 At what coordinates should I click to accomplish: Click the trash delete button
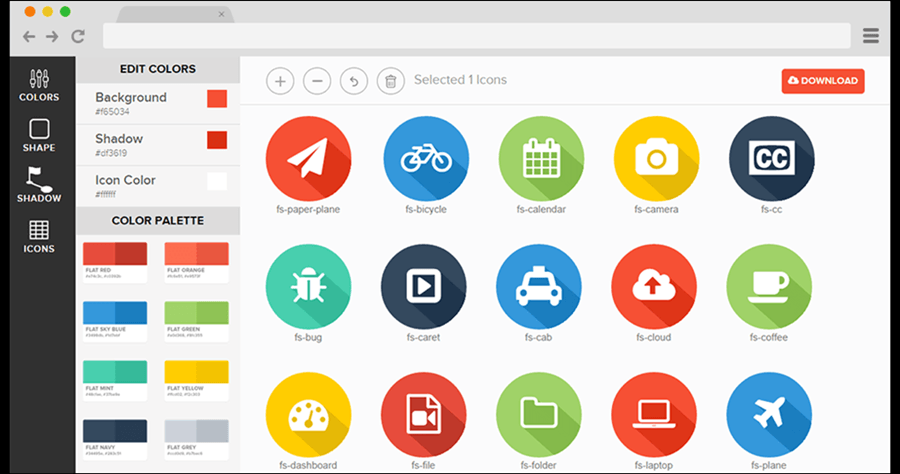tap(390, 81)
